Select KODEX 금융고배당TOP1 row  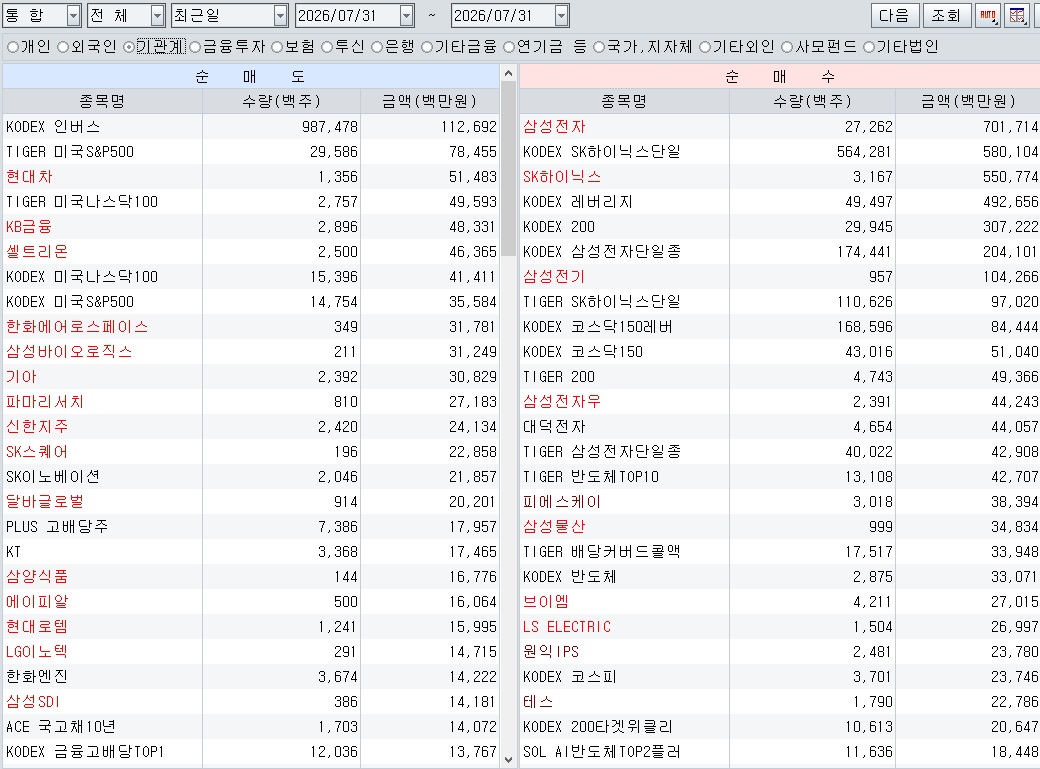[x=251, y=752]
